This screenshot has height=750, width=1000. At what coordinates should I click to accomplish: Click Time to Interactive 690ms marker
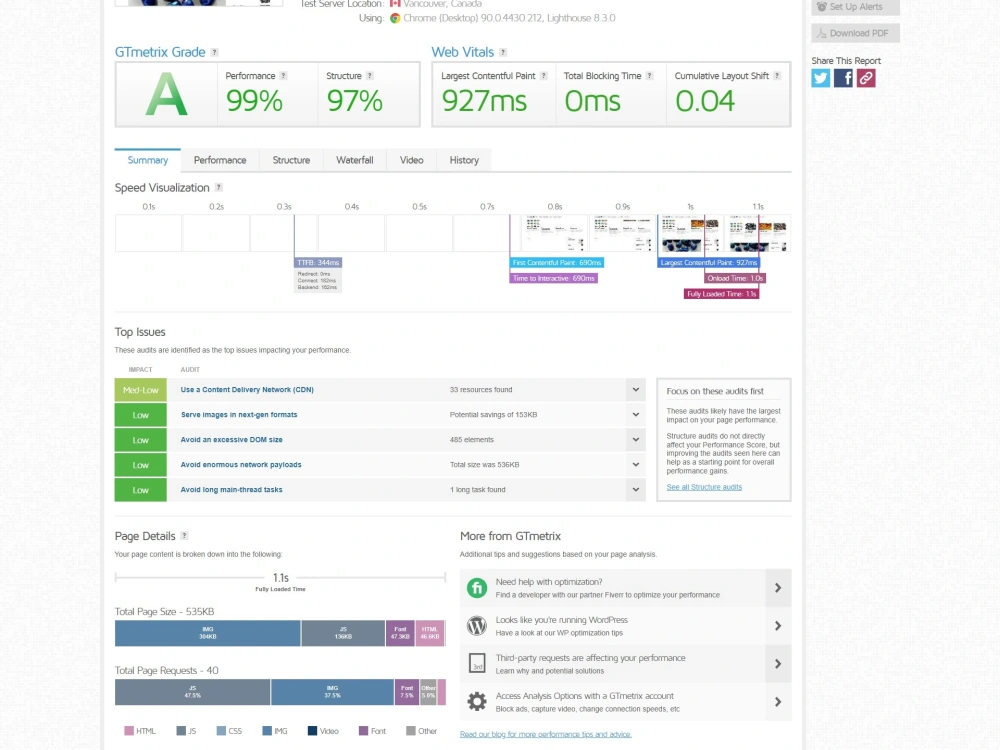coord(554,278)
